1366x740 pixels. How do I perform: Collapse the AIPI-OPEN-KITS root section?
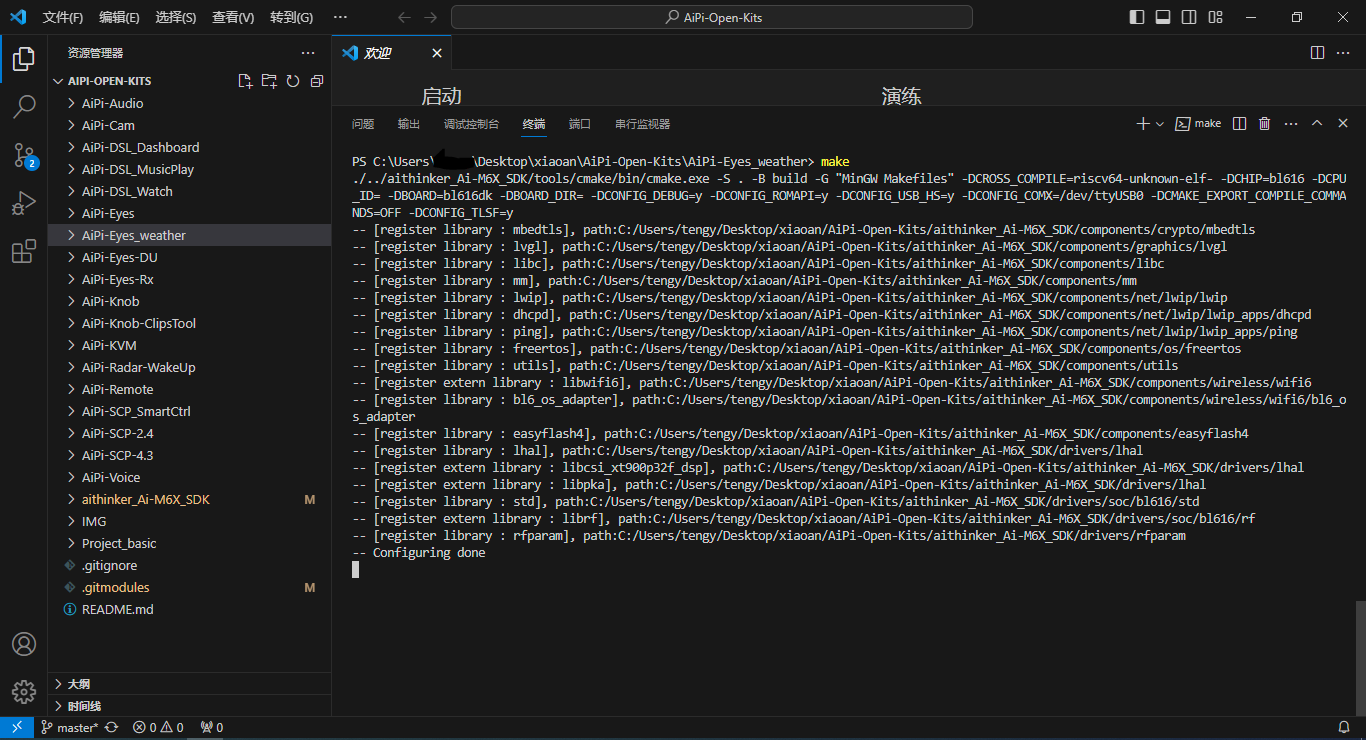110,81
